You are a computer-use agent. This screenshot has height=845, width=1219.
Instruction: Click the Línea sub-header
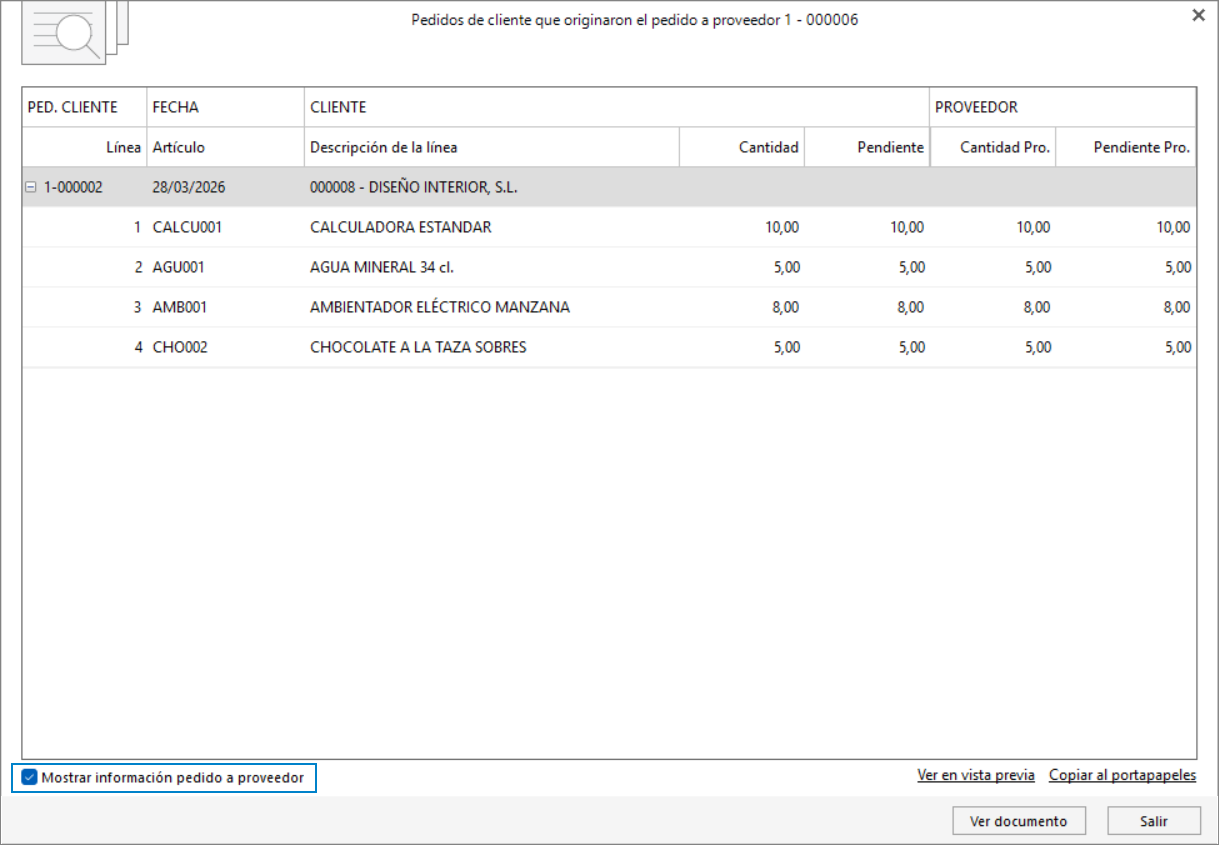point(85,147)
